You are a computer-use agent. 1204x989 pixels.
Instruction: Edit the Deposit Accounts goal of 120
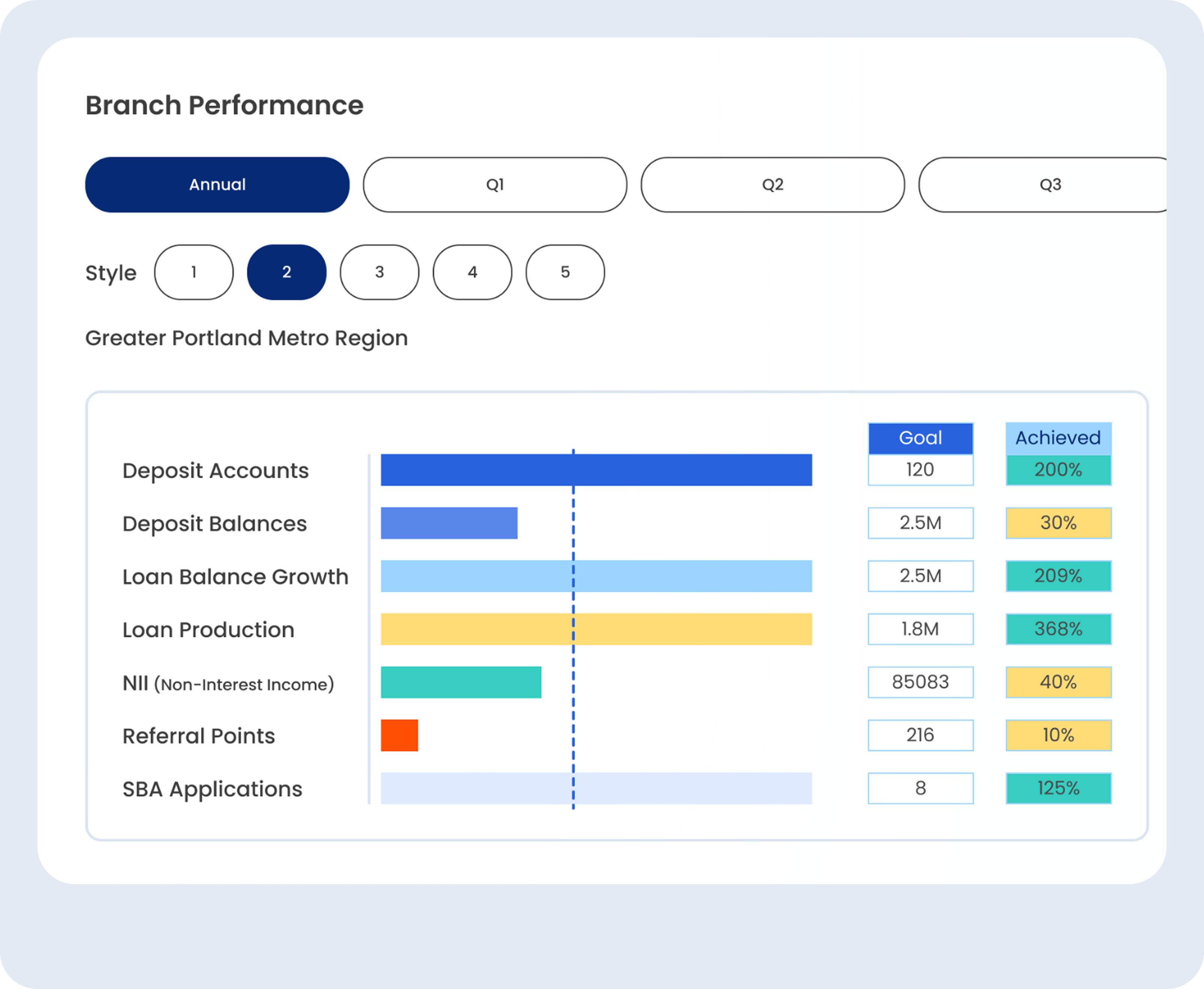coord(921,470)
